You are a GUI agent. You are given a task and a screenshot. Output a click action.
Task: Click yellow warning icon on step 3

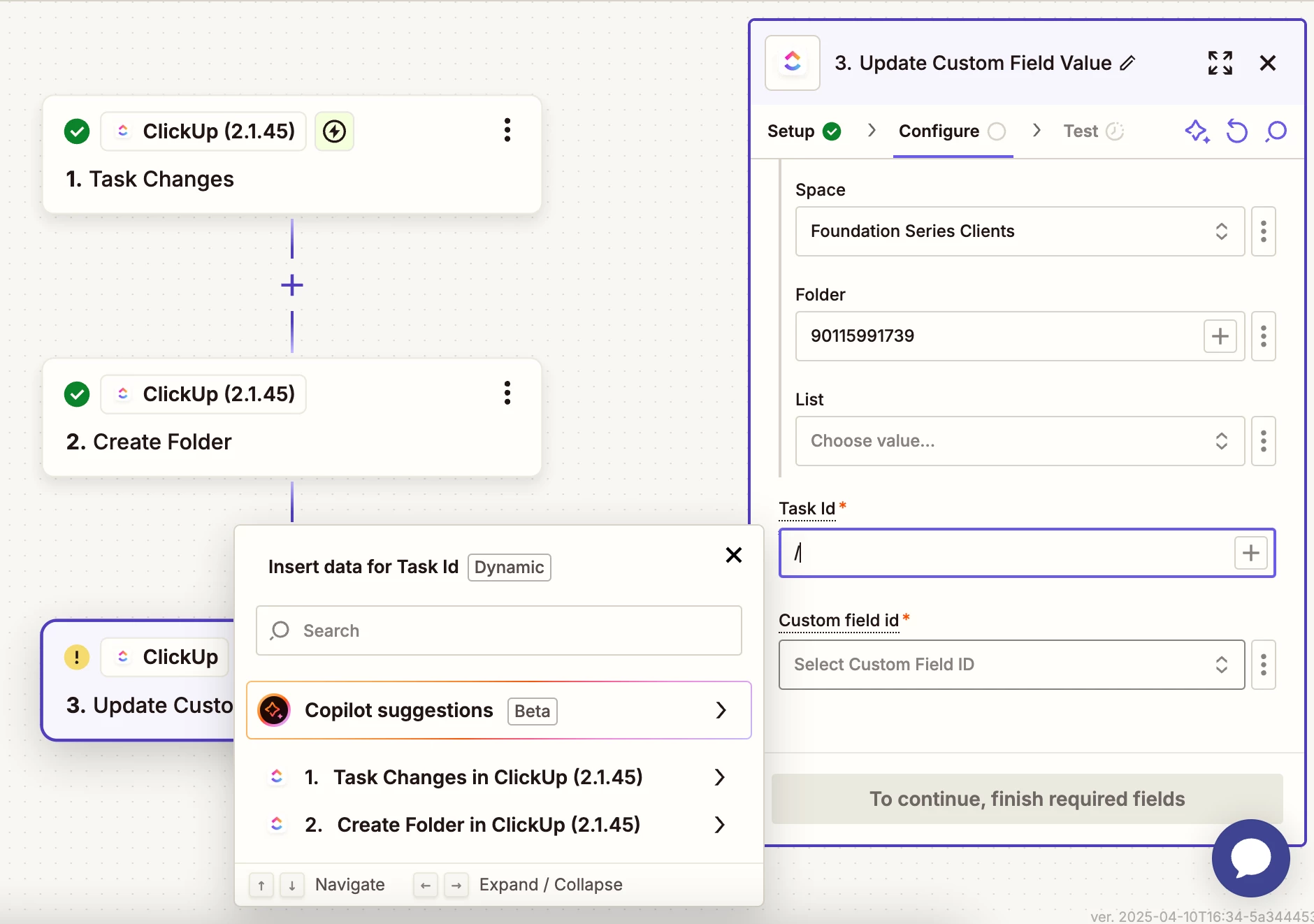coord(77,657)
